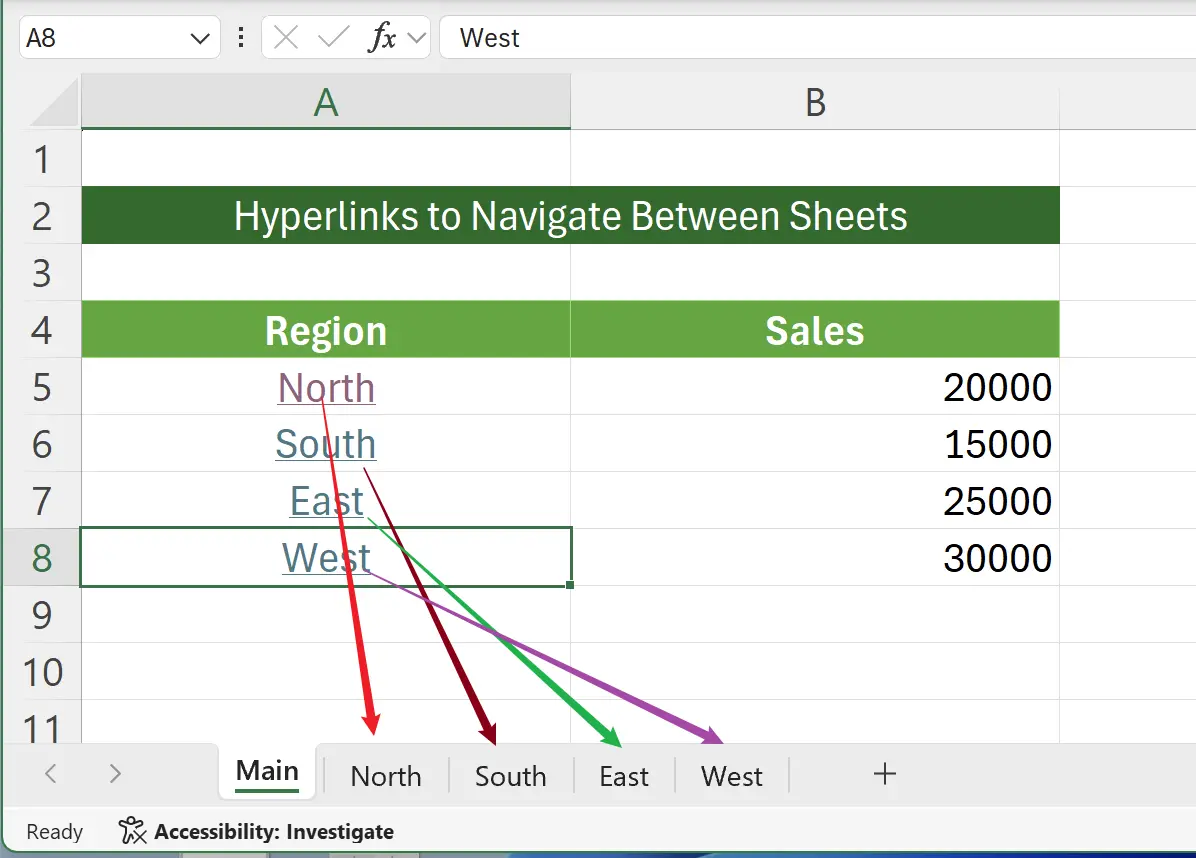Click the Cancel X icon beside the formula bar
Viewport: 1196px width, 858px height.
click(x=285, y=37)
